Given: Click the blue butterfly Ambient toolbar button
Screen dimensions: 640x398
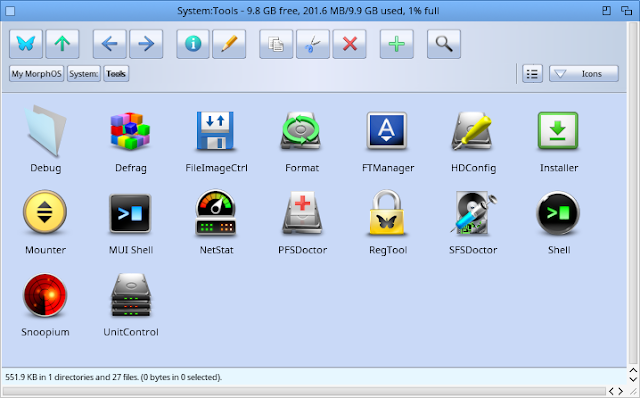Looking at the screenshot, I should [26, 44].
